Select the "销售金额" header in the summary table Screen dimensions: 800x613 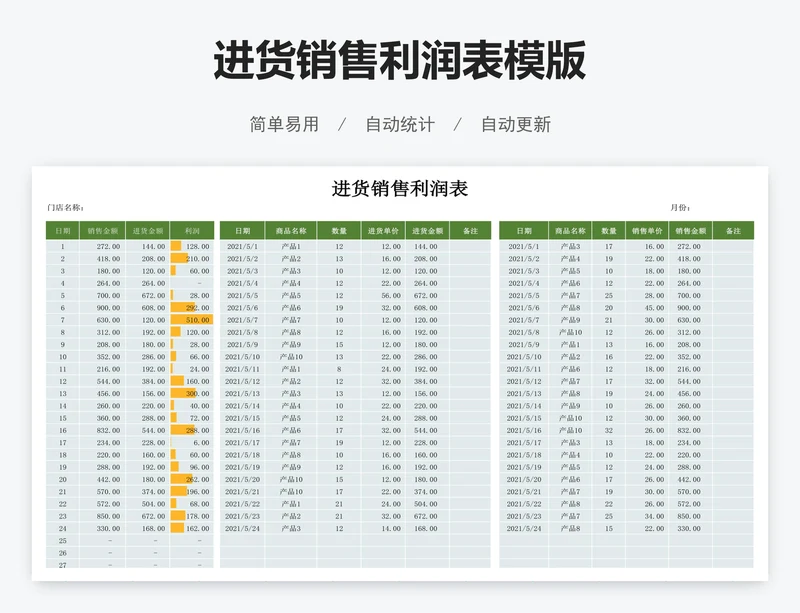coord(103,231)
